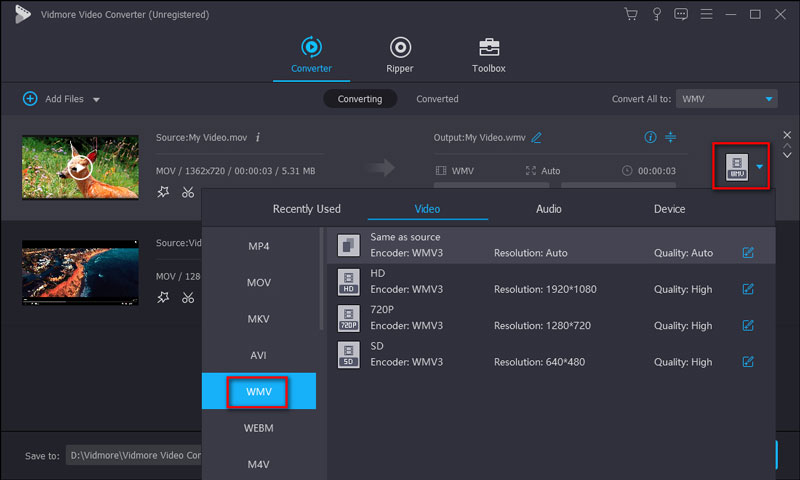Screen dimensions: 800x480
Task: Select the Converting tab
Action: point(360,98)
